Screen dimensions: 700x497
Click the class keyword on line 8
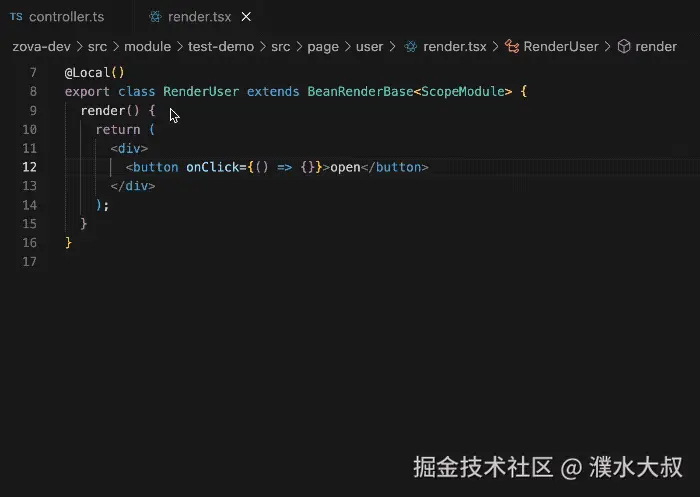click(137, 92)
